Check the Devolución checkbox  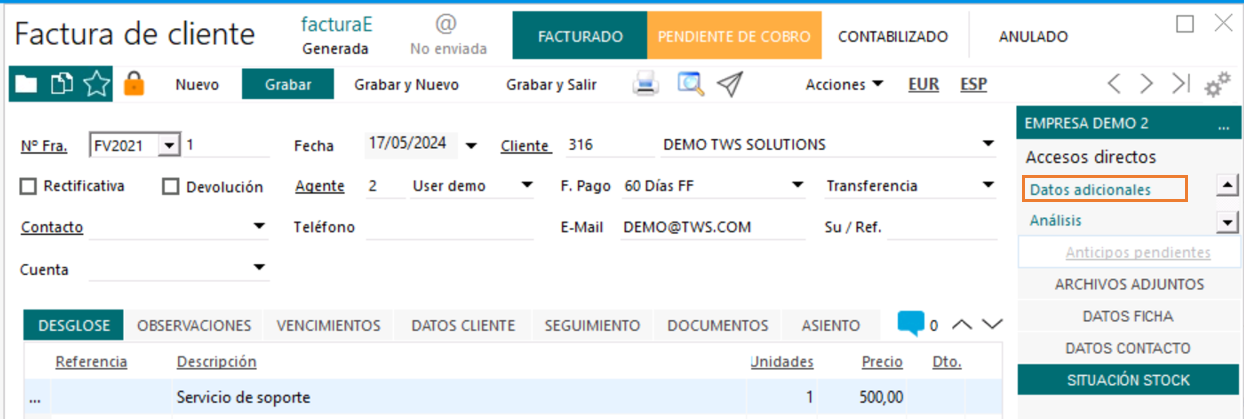coord(170,186)
